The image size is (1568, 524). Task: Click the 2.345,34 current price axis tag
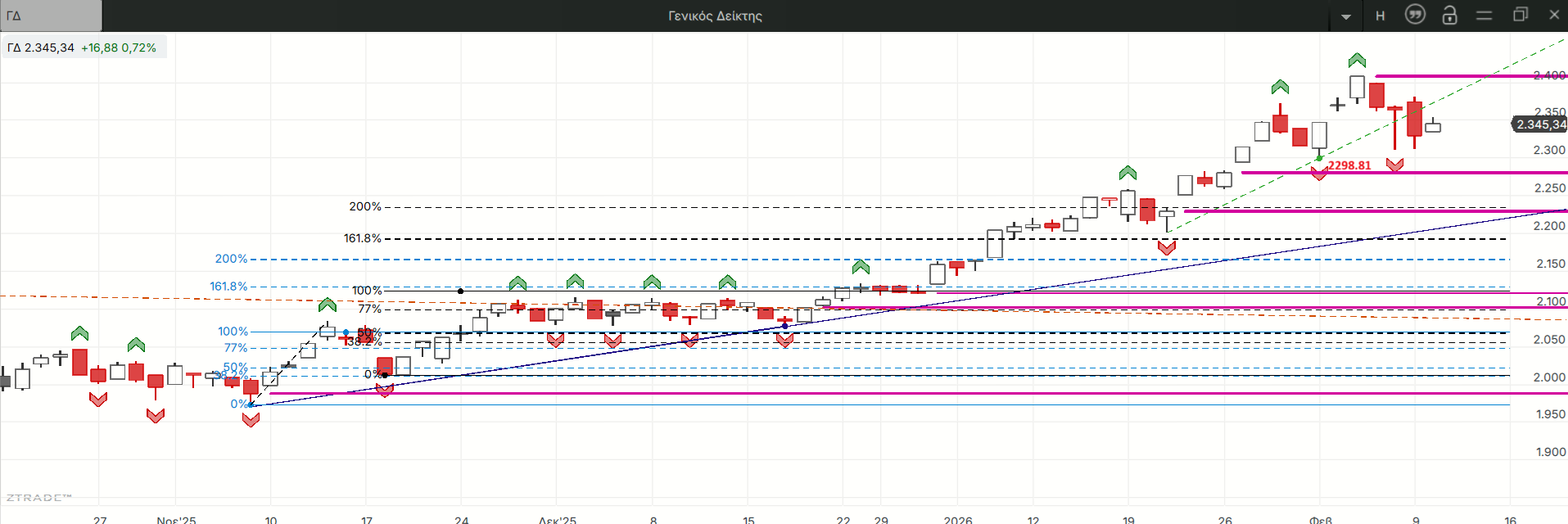[1539, 124]
